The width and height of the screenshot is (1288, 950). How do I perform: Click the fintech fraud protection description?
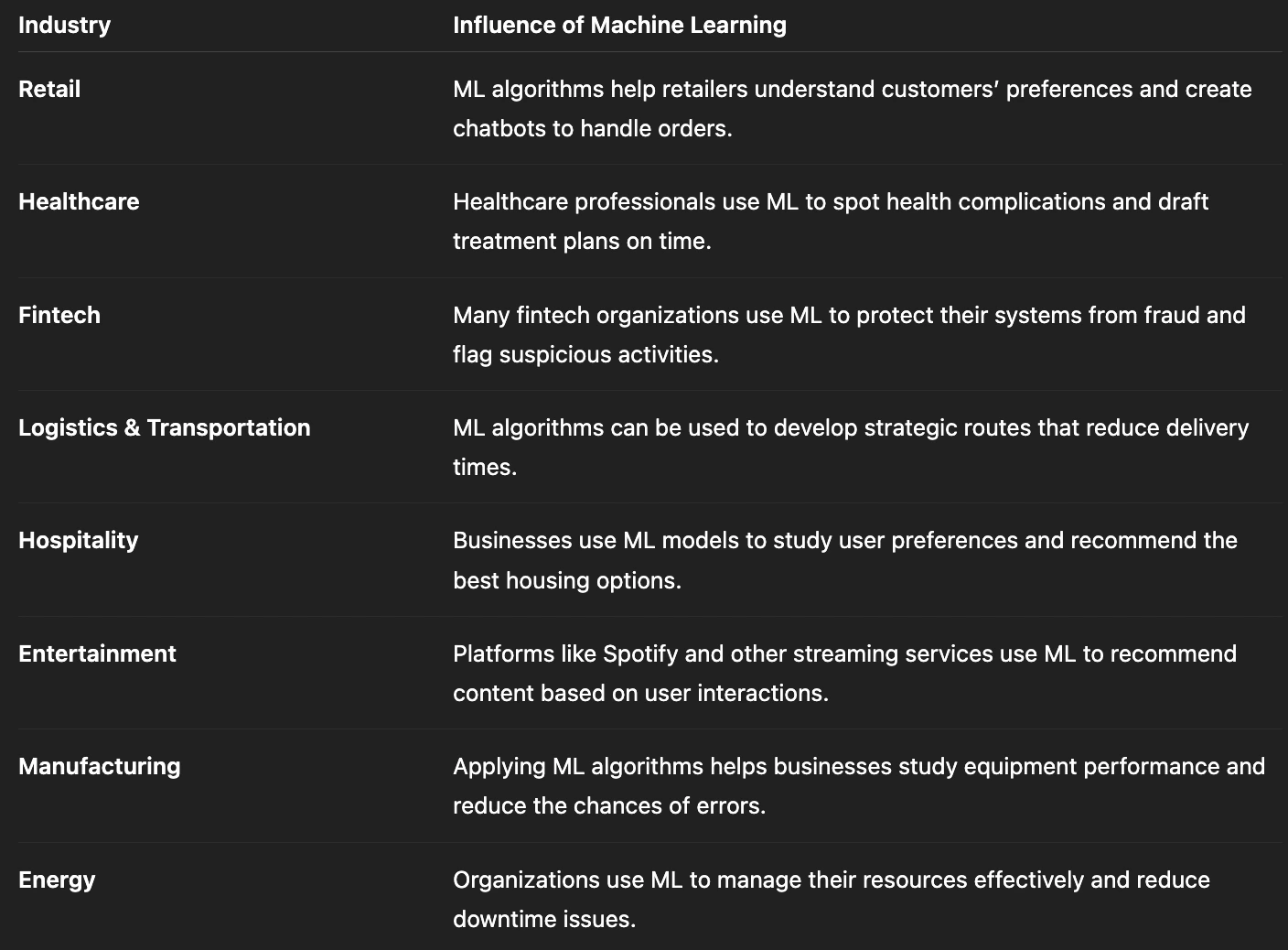click(848, 334)
